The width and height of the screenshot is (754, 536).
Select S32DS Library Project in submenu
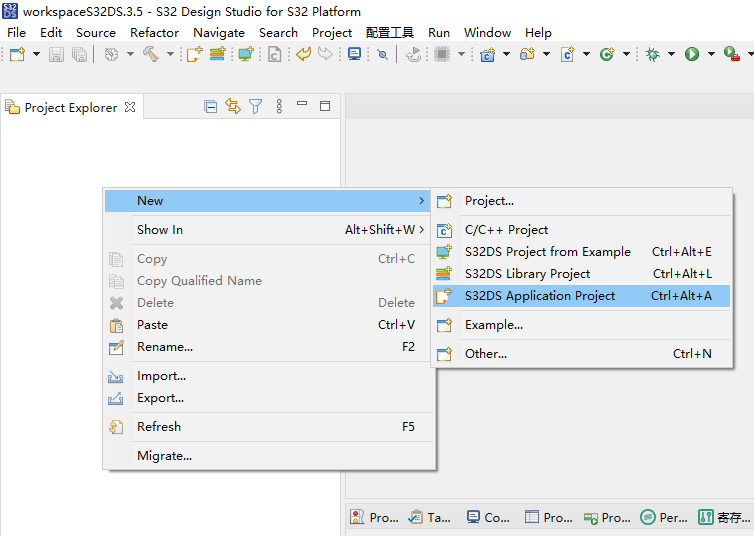(x=581, y=274)
